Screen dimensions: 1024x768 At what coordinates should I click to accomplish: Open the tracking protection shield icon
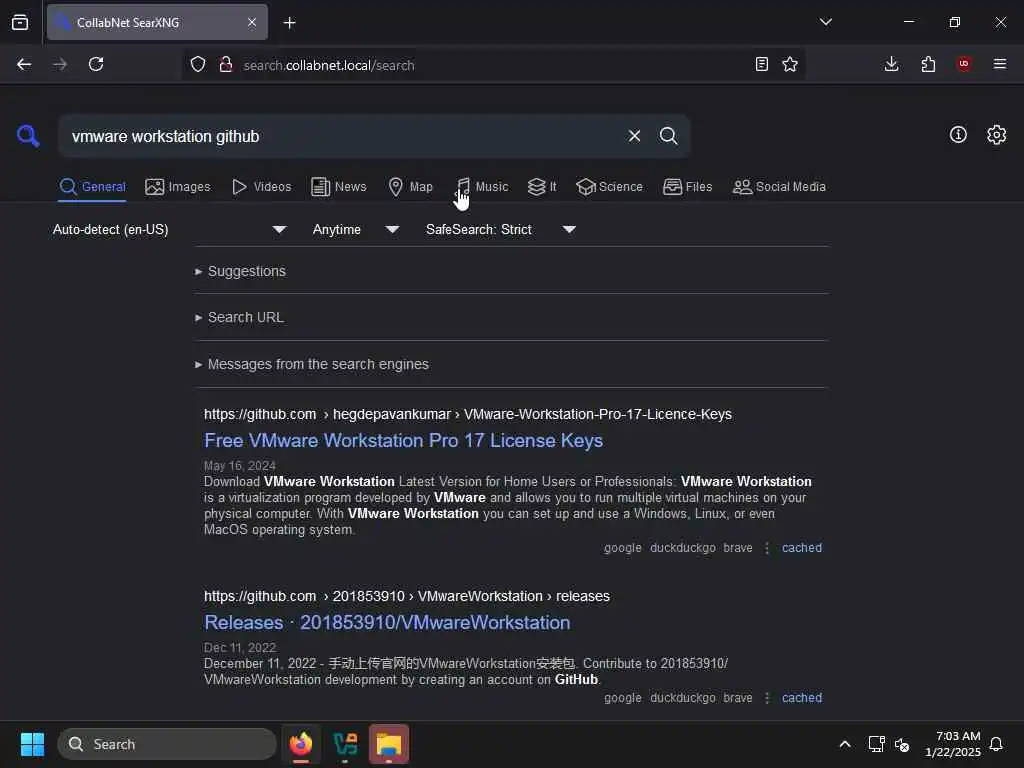[x=198, y=65]
